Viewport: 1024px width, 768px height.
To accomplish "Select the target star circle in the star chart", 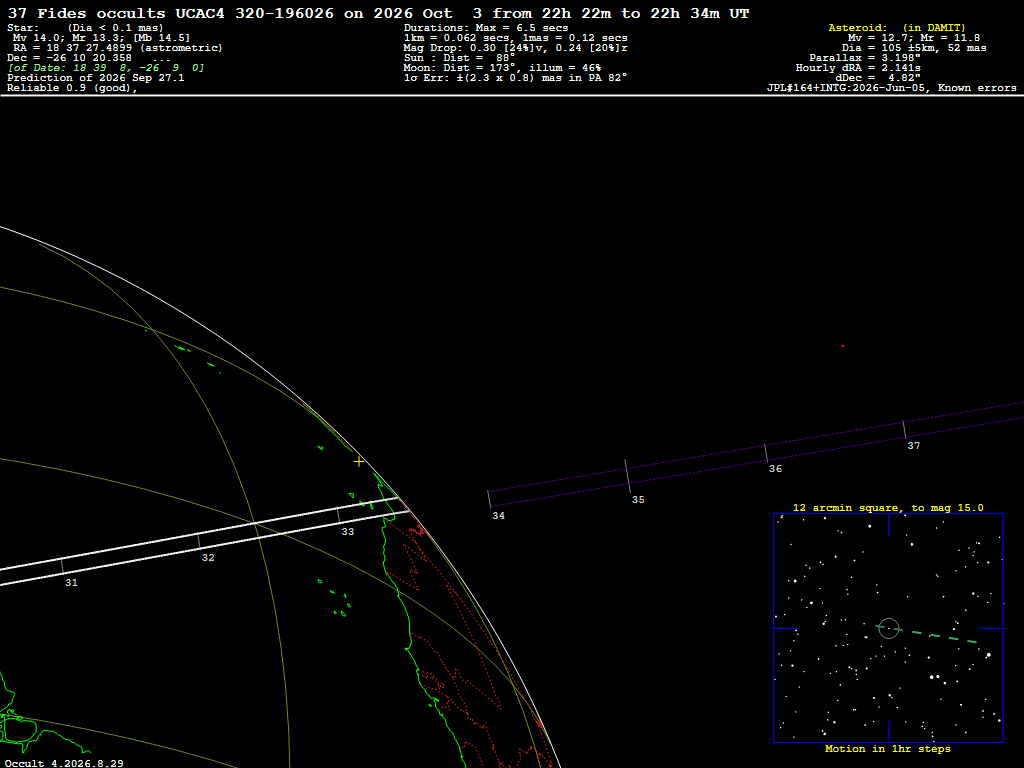I will point(889,628).
